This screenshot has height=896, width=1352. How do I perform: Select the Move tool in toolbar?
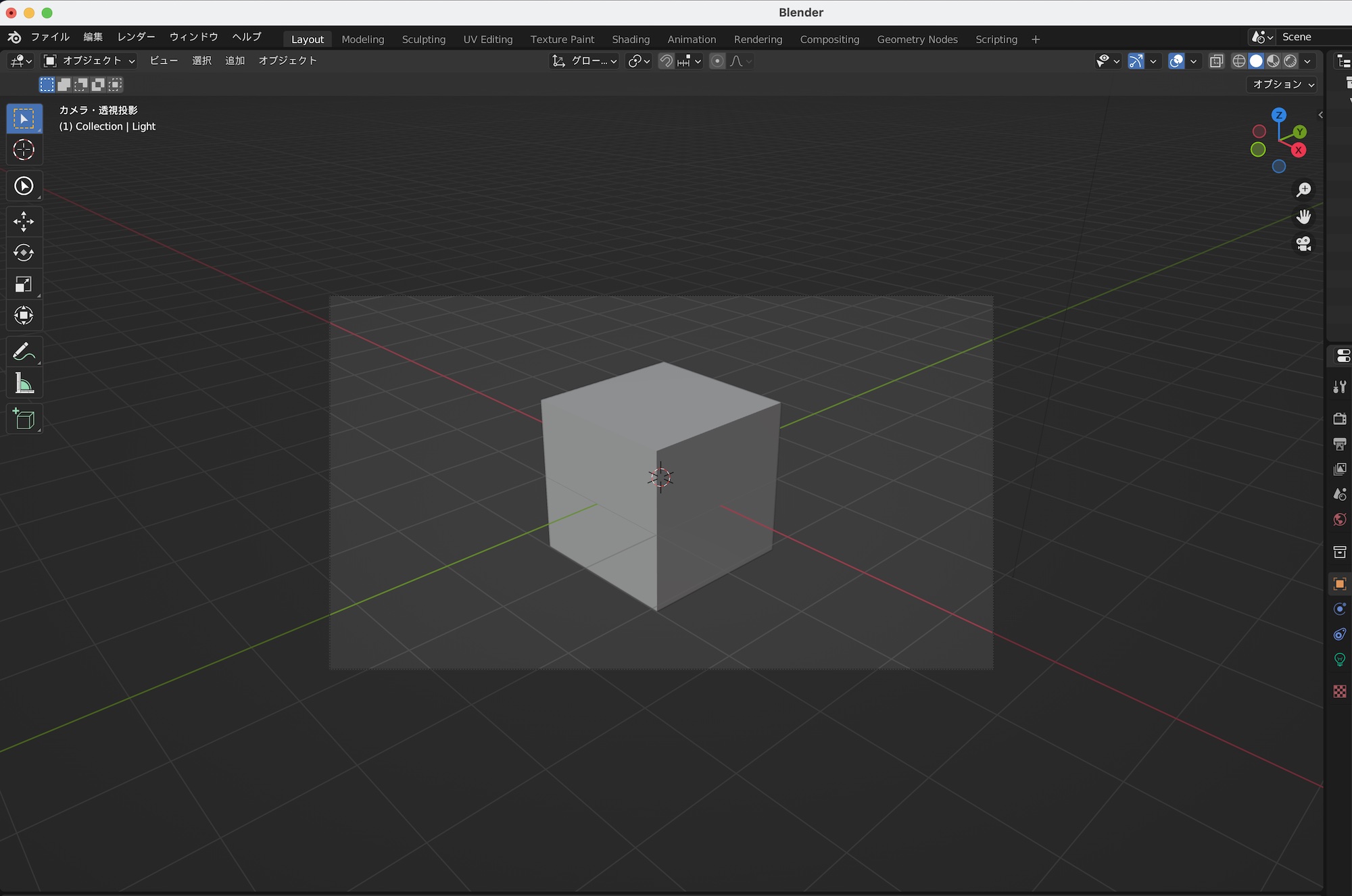coord(24,222)
